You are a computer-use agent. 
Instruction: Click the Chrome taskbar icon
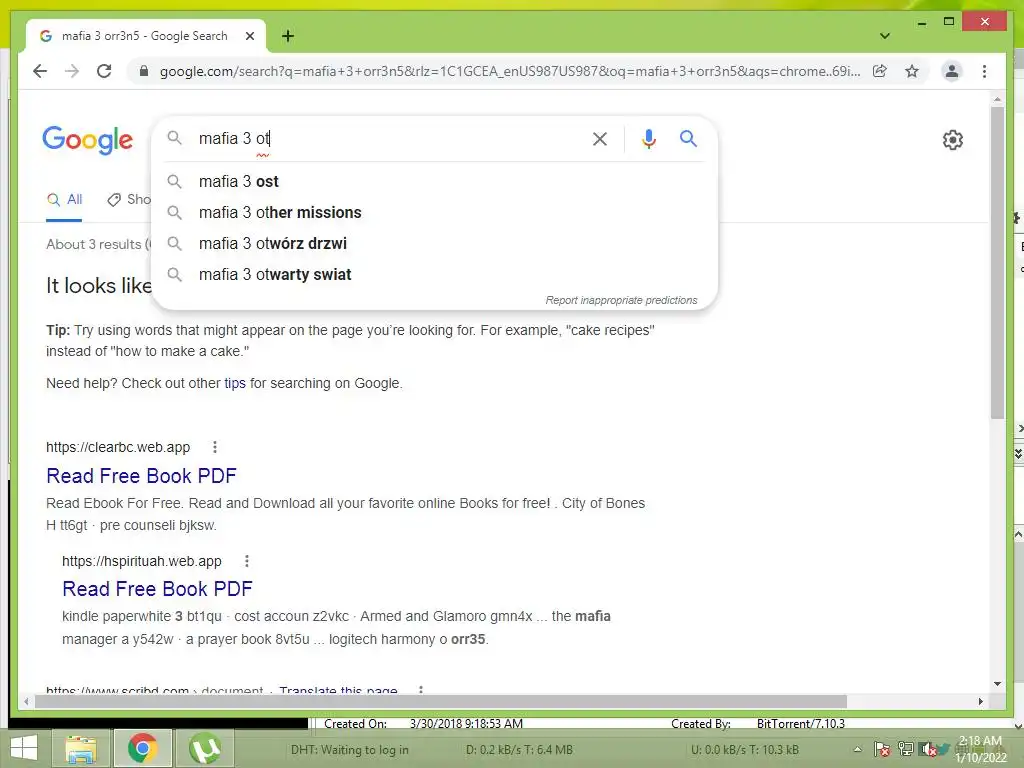pyautogui.click(x=142, y=748)
